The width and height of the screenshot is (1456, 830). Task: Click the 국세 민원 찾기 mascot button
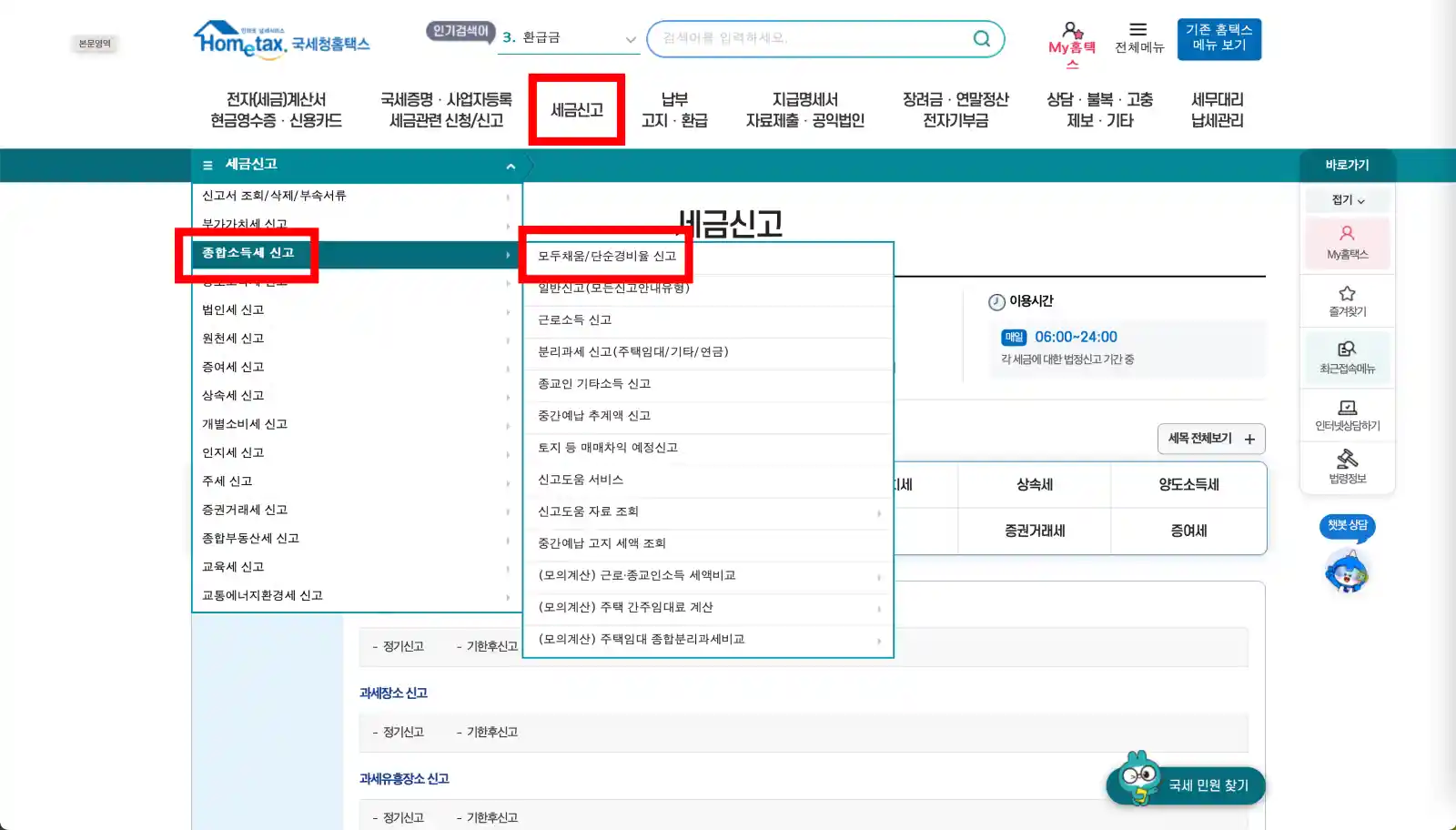click(1184, 784)
